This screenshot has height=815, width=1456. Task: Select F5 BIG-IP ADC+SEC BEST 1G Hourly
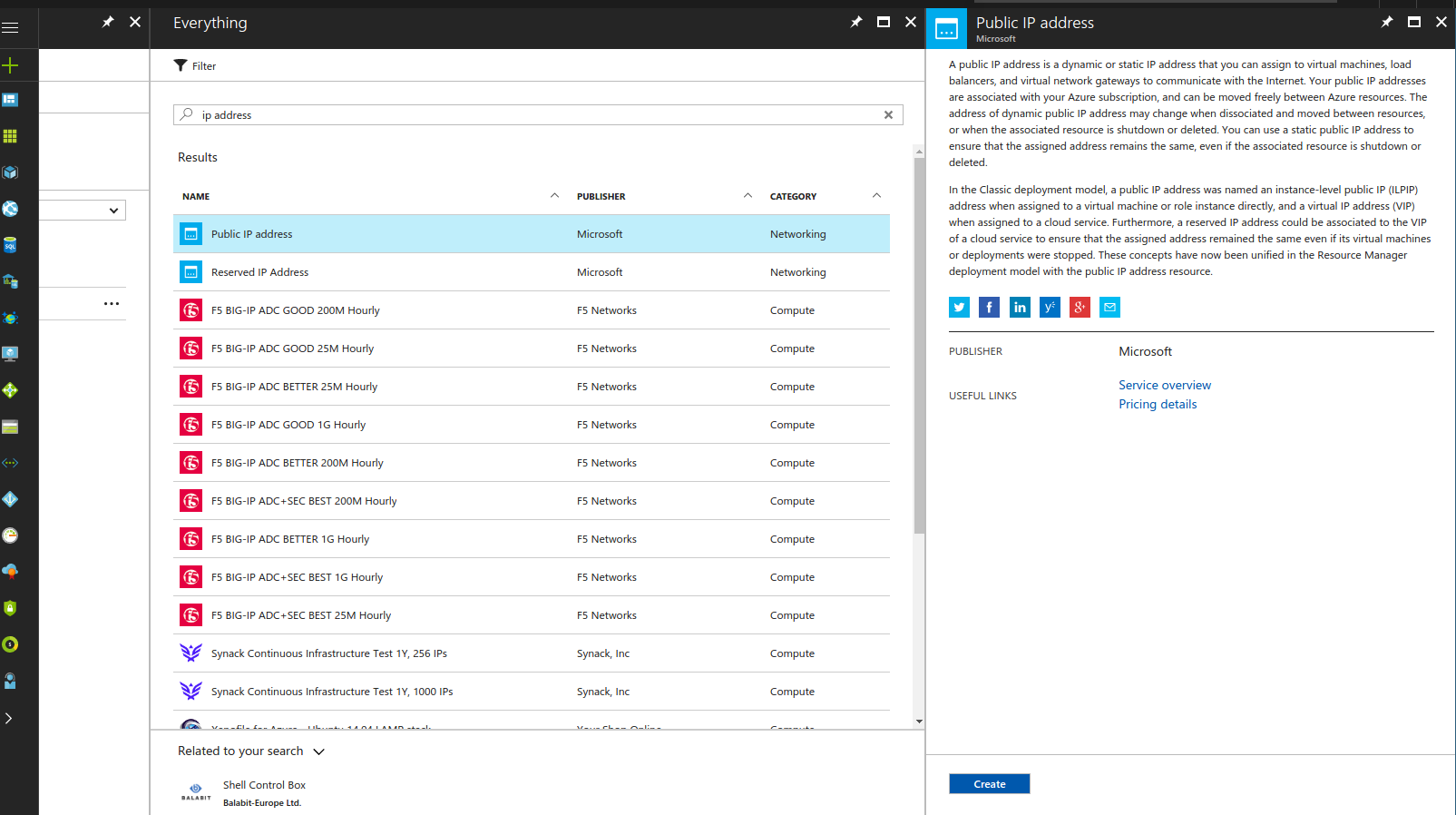(x=532, y=577)
